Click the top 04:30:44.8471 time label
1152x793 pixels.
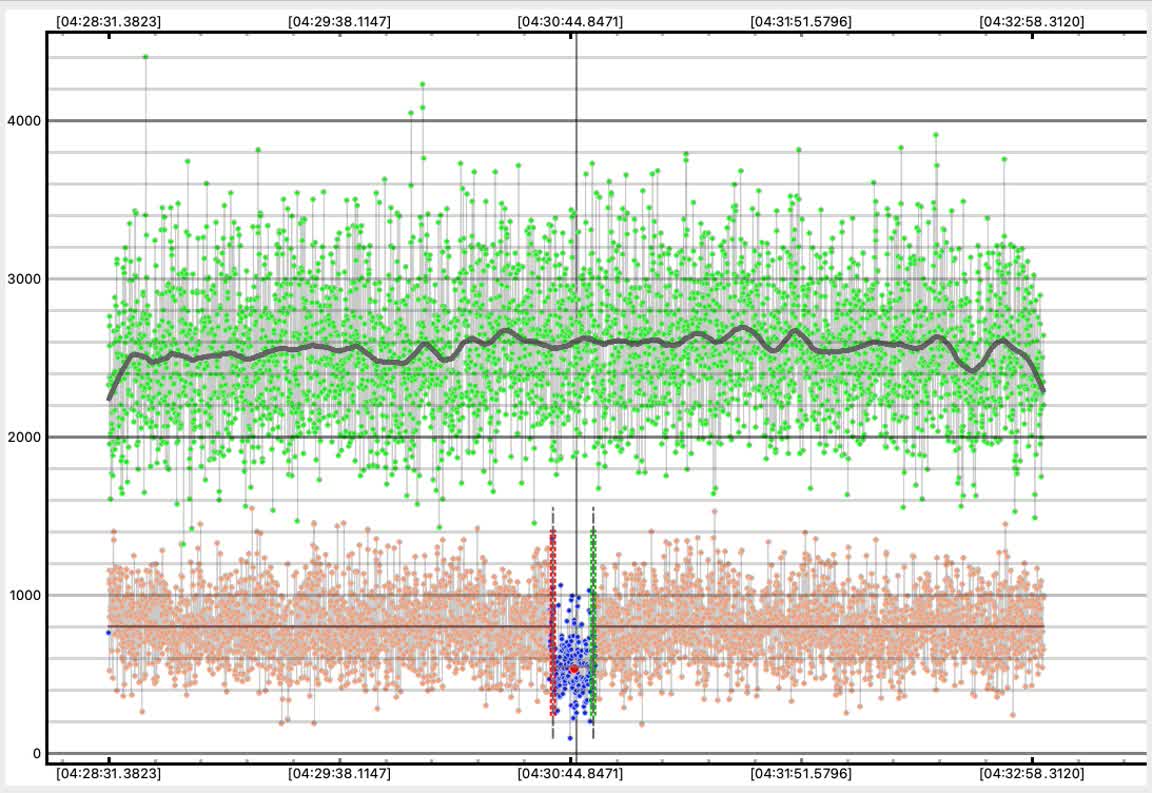[x=570, y=21]
